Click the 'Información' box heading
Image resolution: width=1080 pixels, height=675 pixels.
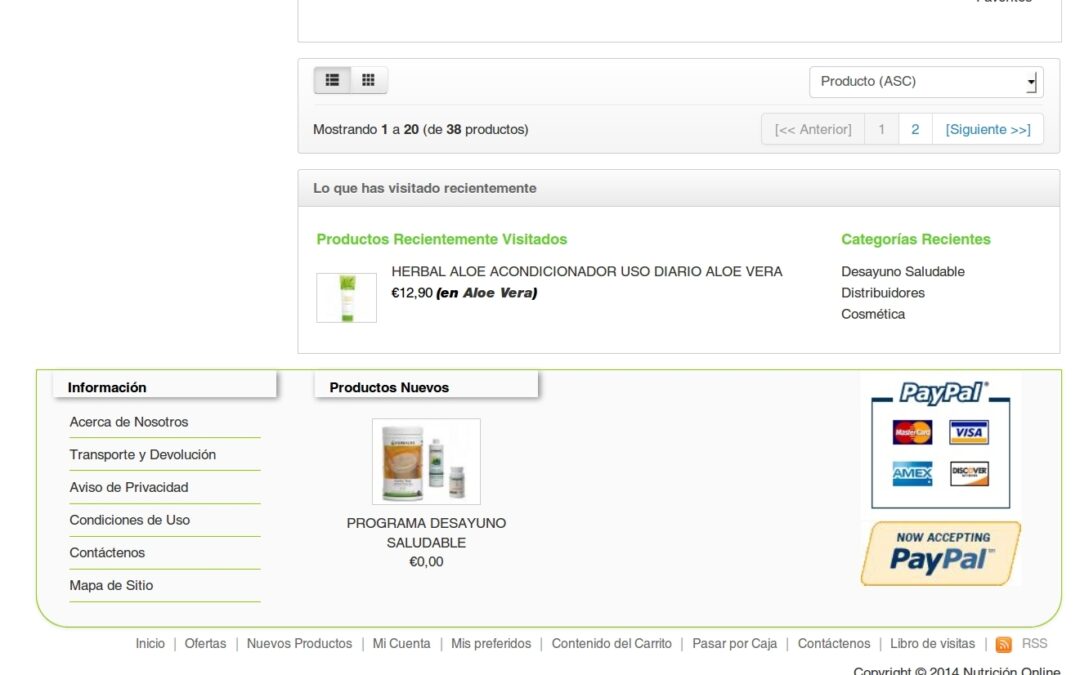pos(107,387)
